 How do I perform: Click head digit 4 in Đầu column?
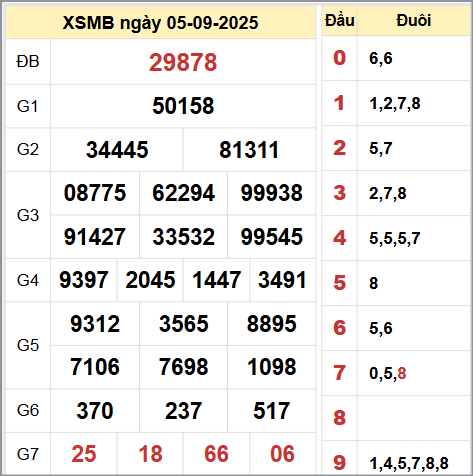pos(339,238)
